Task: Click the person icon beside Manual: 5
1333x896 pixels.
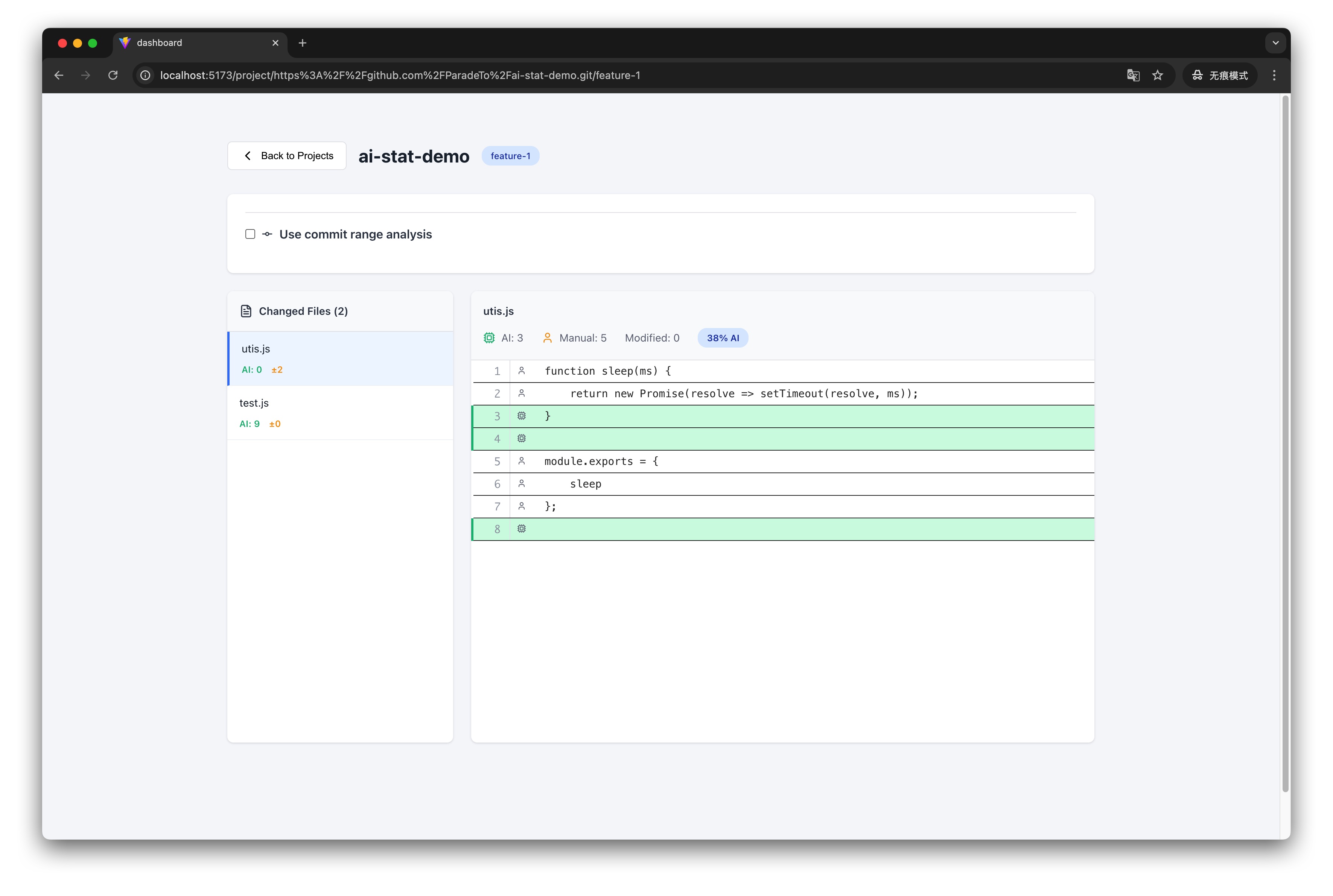Action: point(547,338)
